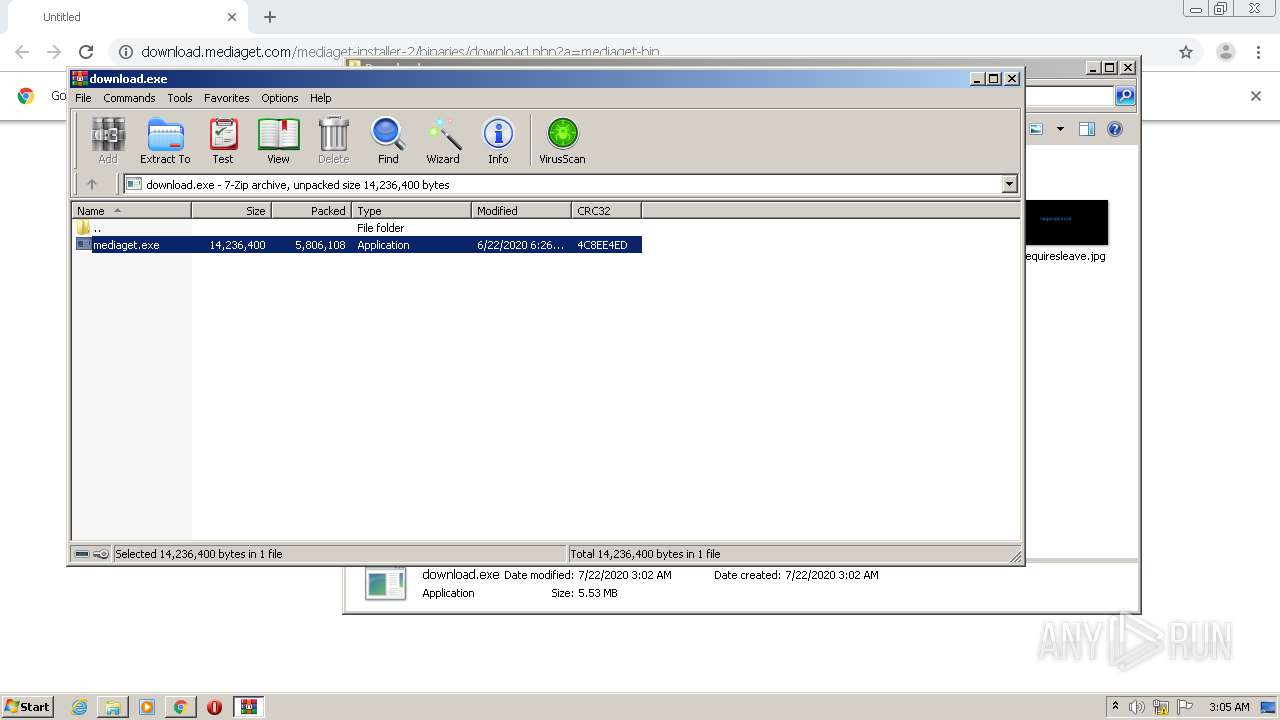The image size is (1280, 720).
Task: Sort by the Packed column header
Action: point(311,210)
